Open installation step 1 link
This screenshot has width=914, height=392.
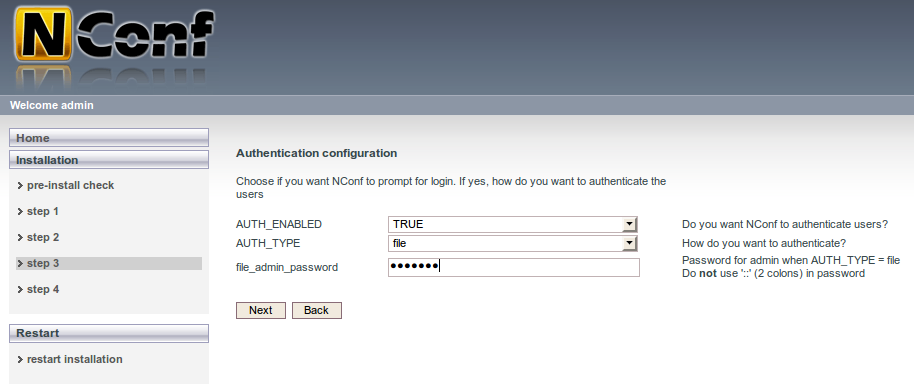pyautogui.click(x=43, y=212)
